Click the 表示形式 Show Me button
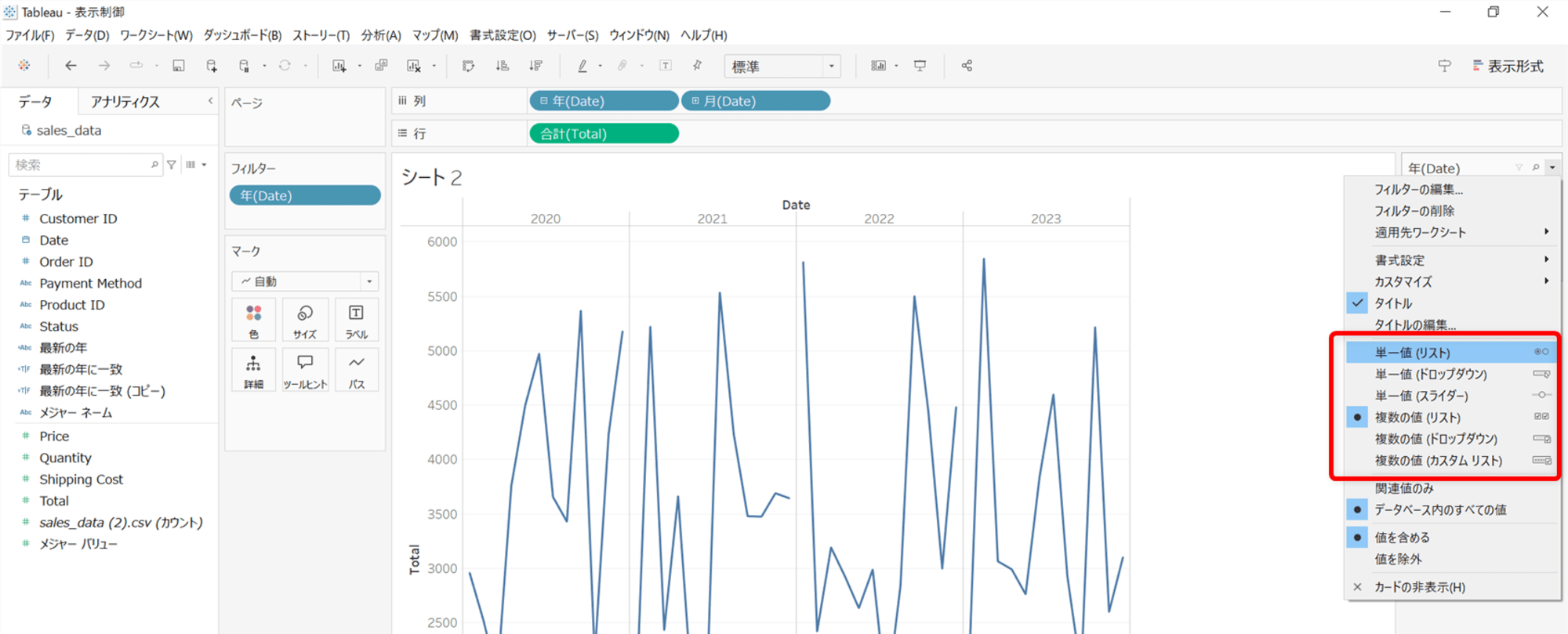The image size is (1568, 634). coord(1508,67)
